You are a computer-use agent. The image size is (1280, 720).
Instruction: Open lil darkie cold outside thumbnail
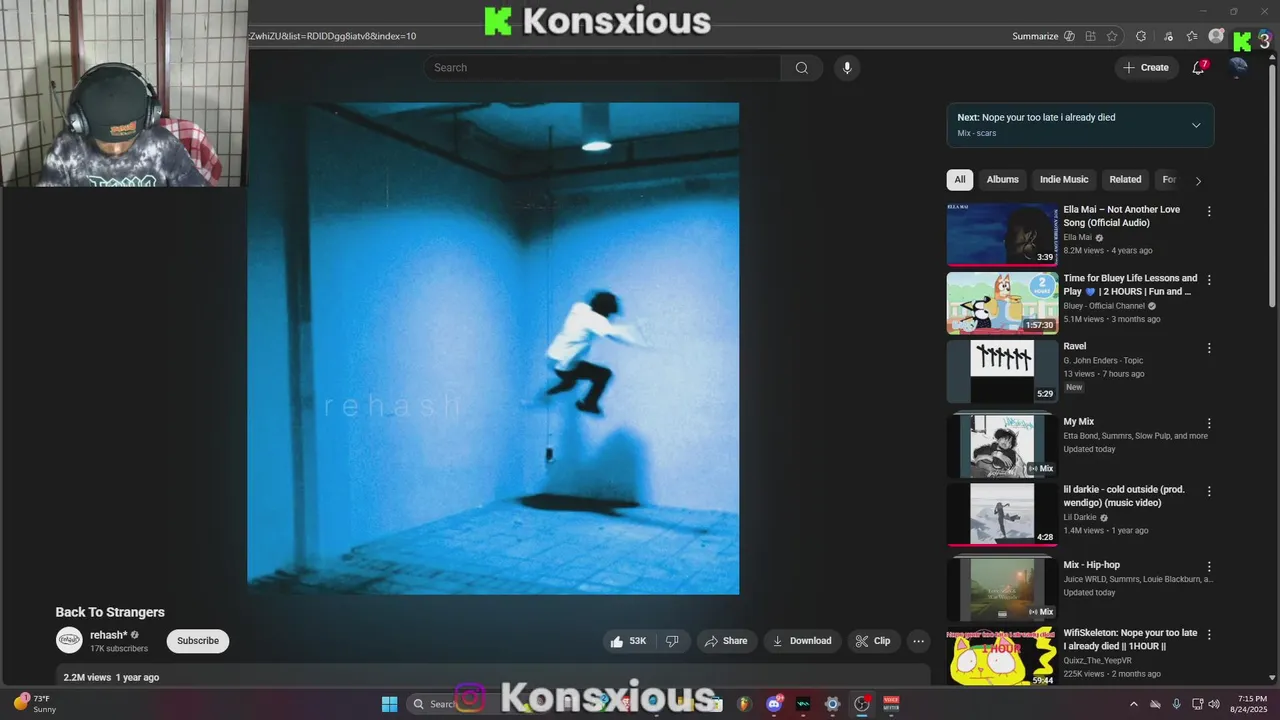(x=1002, y=514)
